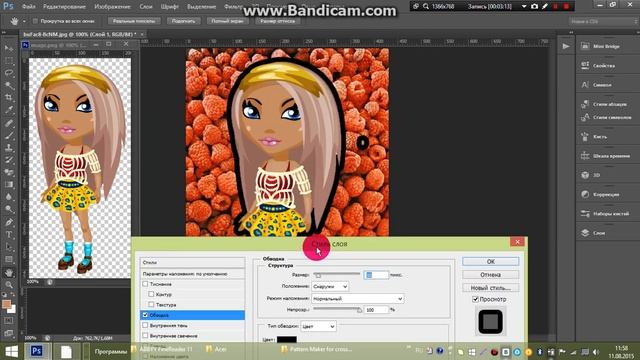Open the Hand tool preset dropdown
Viewport: 640px width, 360px height.
[x=24, y=21]
